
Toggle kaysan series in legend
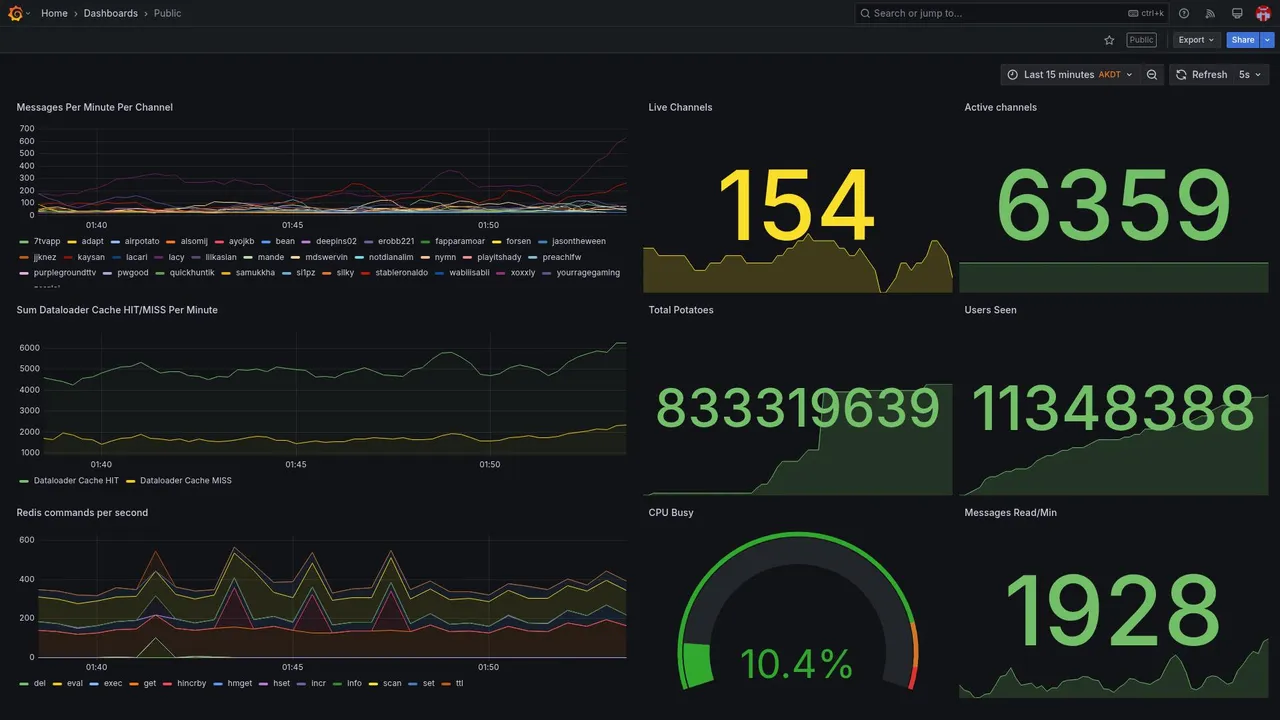click(x=91, y=257)
